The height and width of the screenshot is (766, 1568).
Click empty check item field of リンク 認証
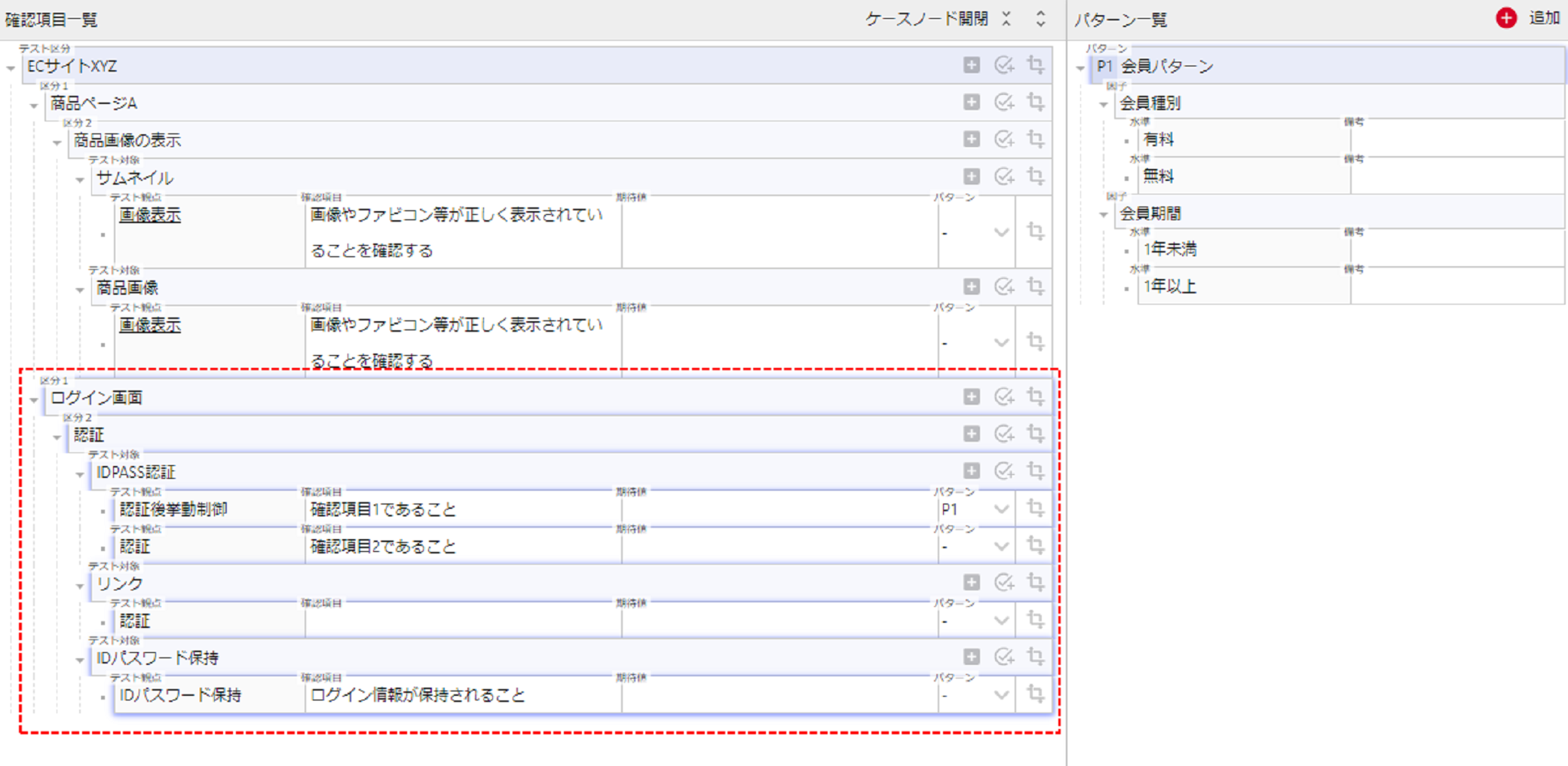coord(463,621)
